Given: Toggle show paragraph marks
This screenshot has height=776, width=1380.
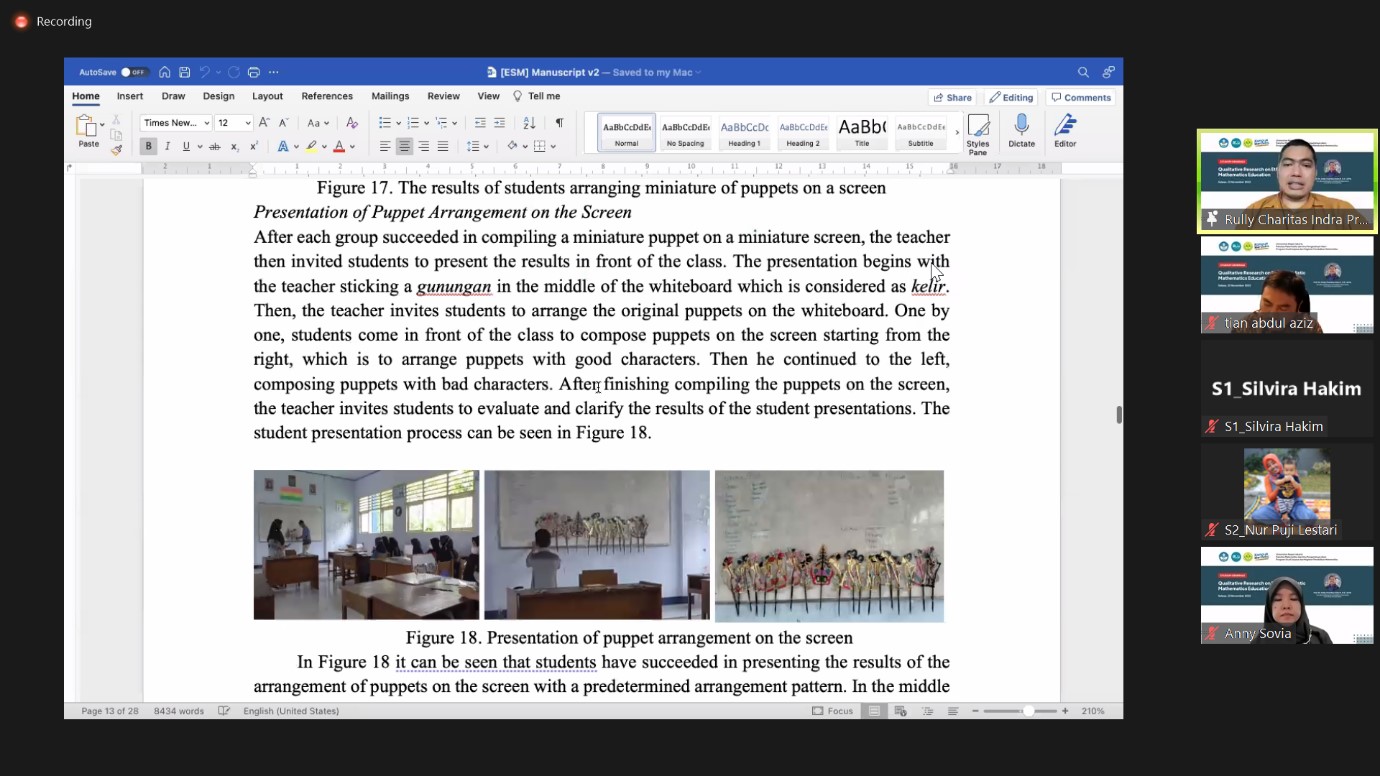Looking at the screenshot, I should [559, 123].
